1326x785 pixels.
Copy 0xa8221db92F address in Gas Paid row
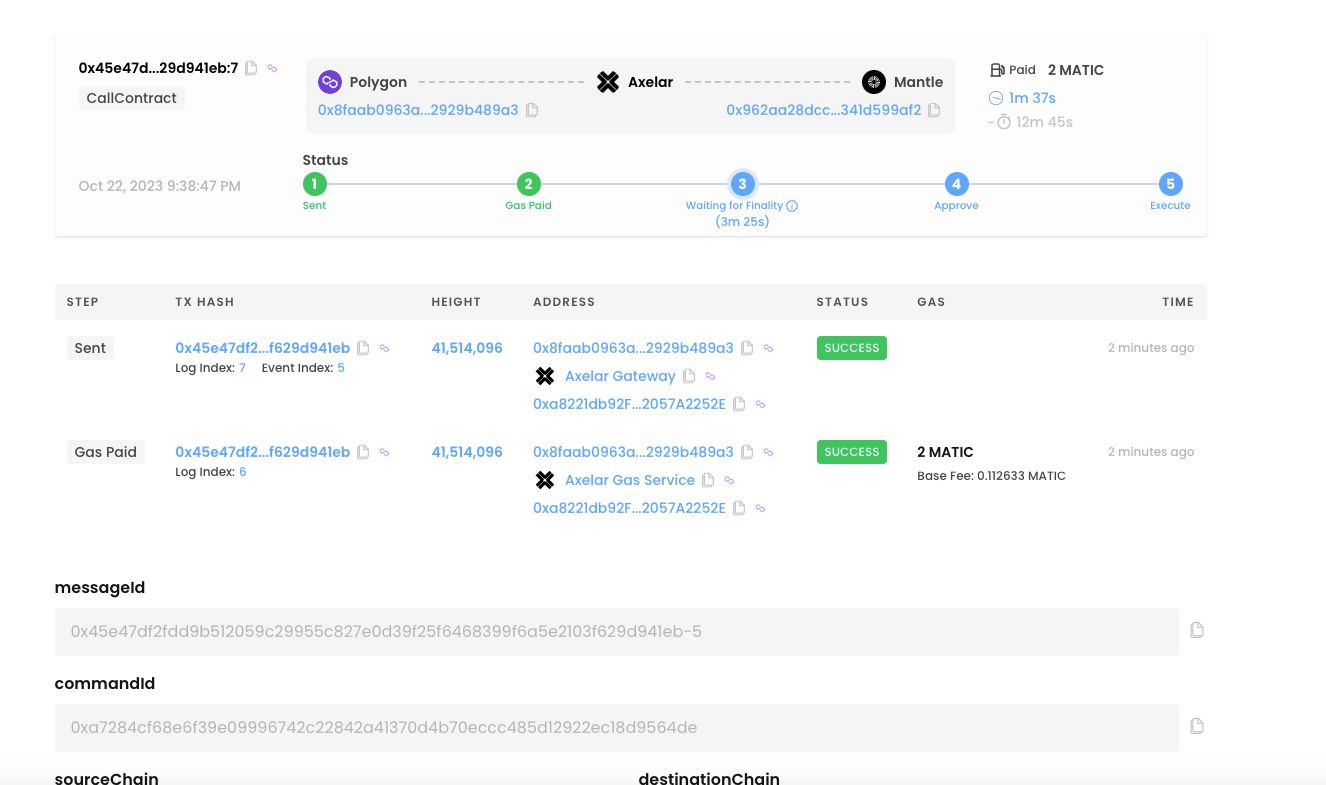click(739, 508)
